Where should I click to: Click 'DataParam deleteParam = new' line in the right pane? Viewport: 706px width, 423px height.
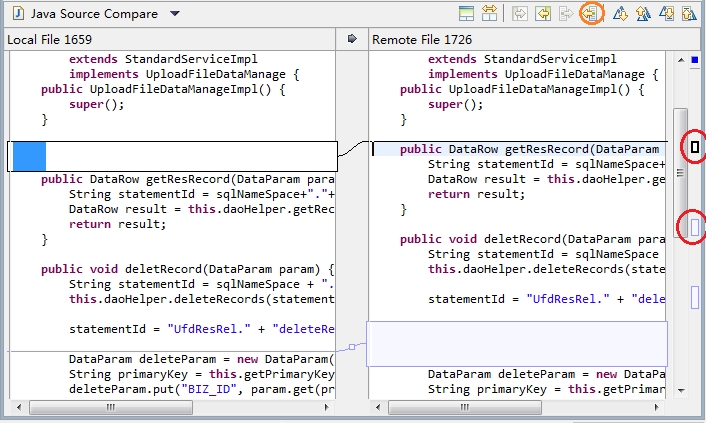point(546,374)
